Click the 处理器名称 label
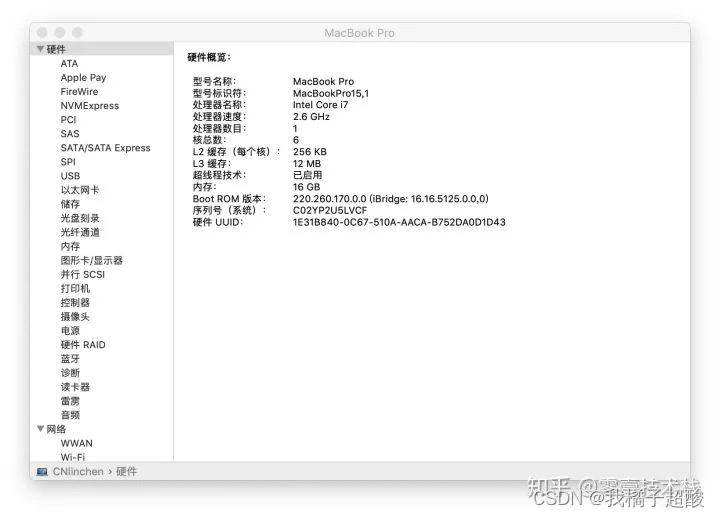Viewport: 720px width, 517px height. [x=219, y=105]
